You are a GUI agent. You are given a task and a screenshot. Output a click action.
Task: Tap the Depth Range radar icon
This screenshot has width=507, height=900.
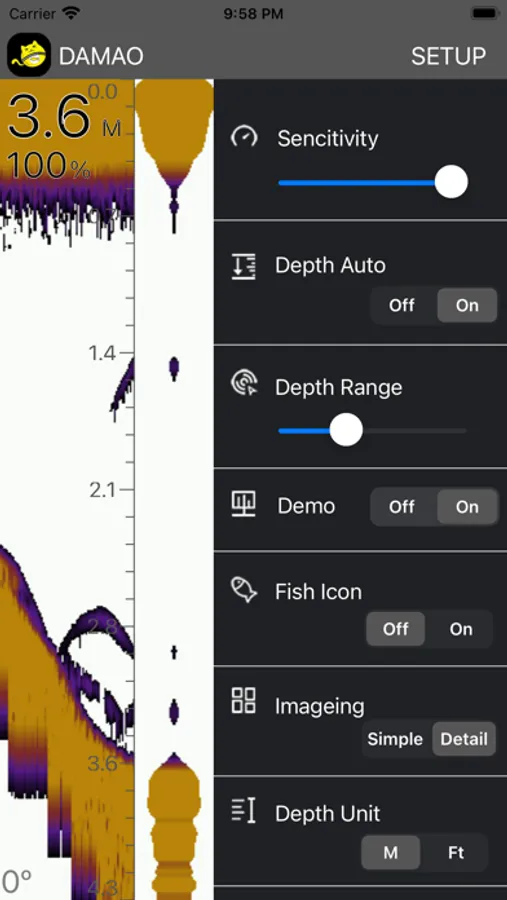tap(244, 383)
